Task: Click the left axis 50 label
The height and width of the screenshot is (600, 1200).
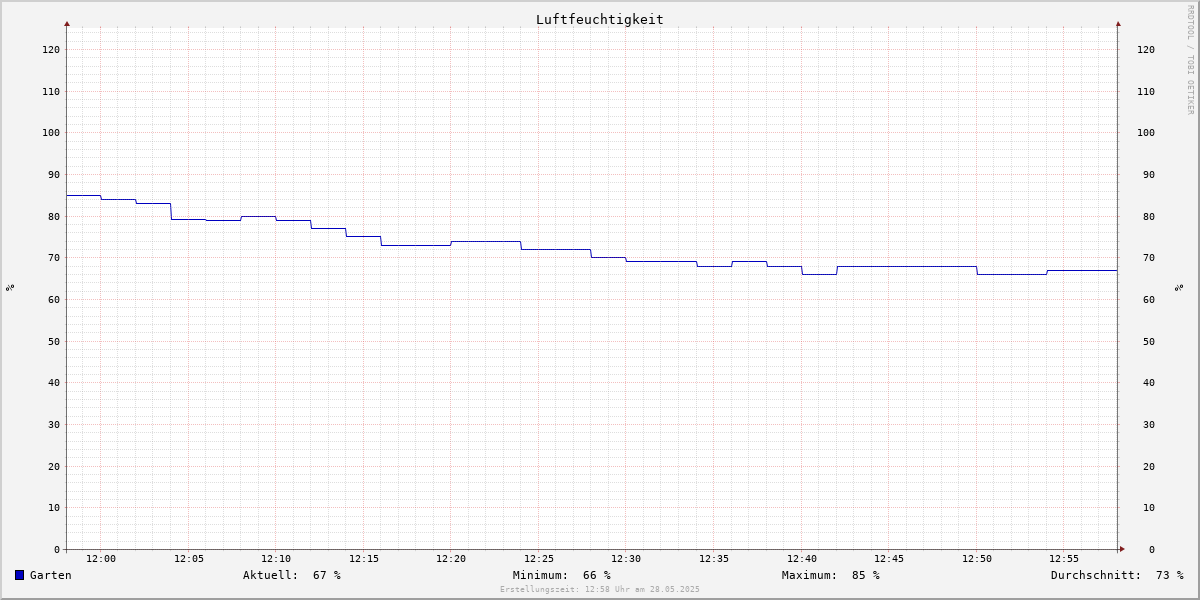Action: pos(54,341)
